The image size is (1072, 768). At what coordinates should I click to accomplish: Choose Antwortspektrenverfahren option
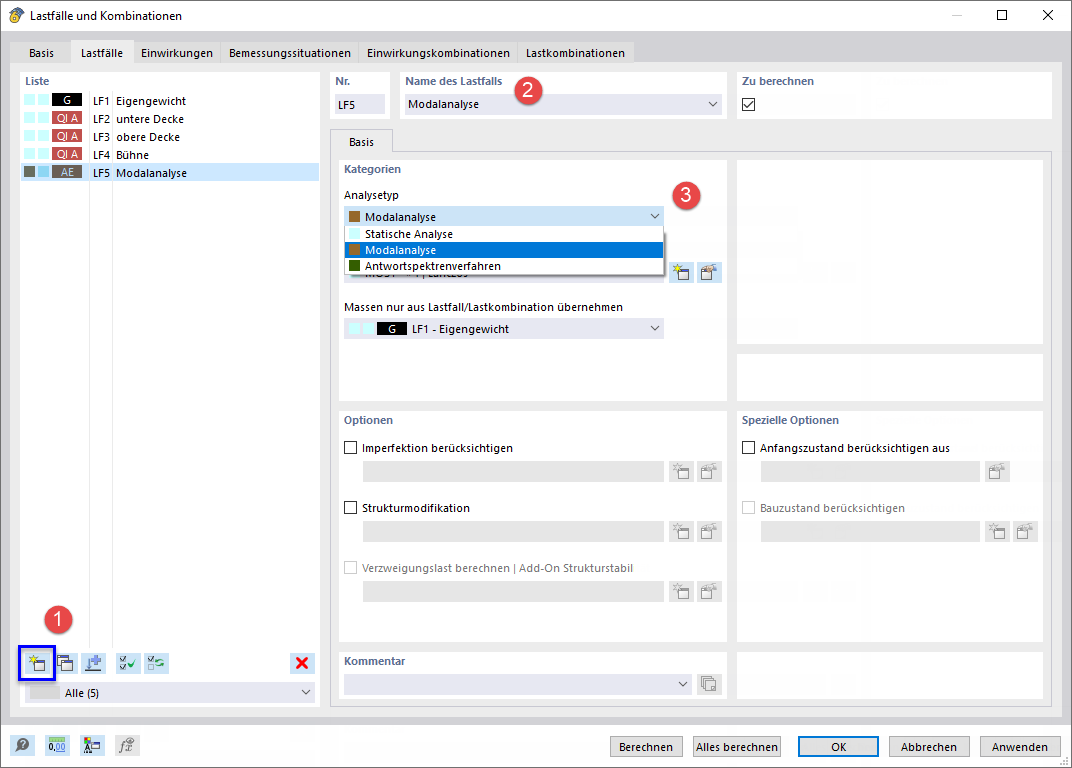coord(504,266)
